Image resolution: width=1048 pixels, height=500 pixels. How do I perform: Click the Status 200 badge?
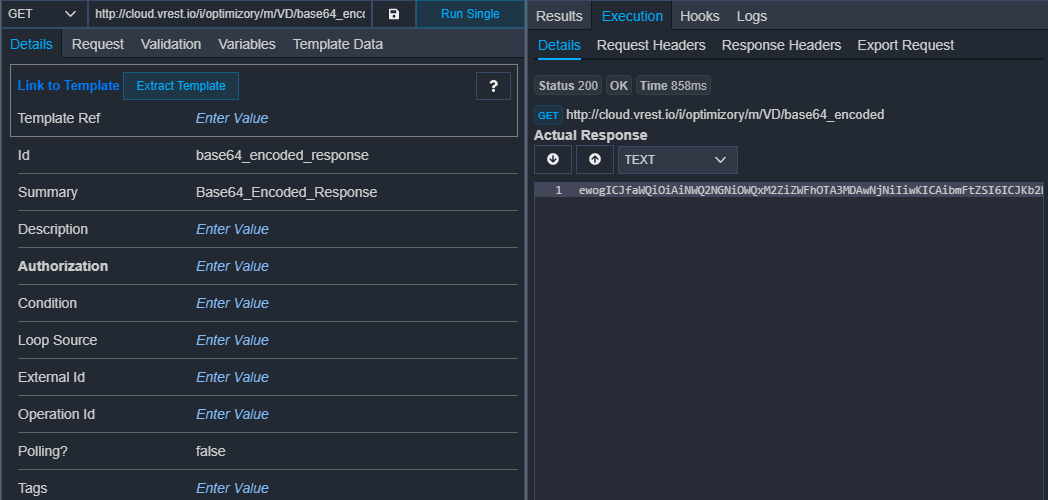568,86
